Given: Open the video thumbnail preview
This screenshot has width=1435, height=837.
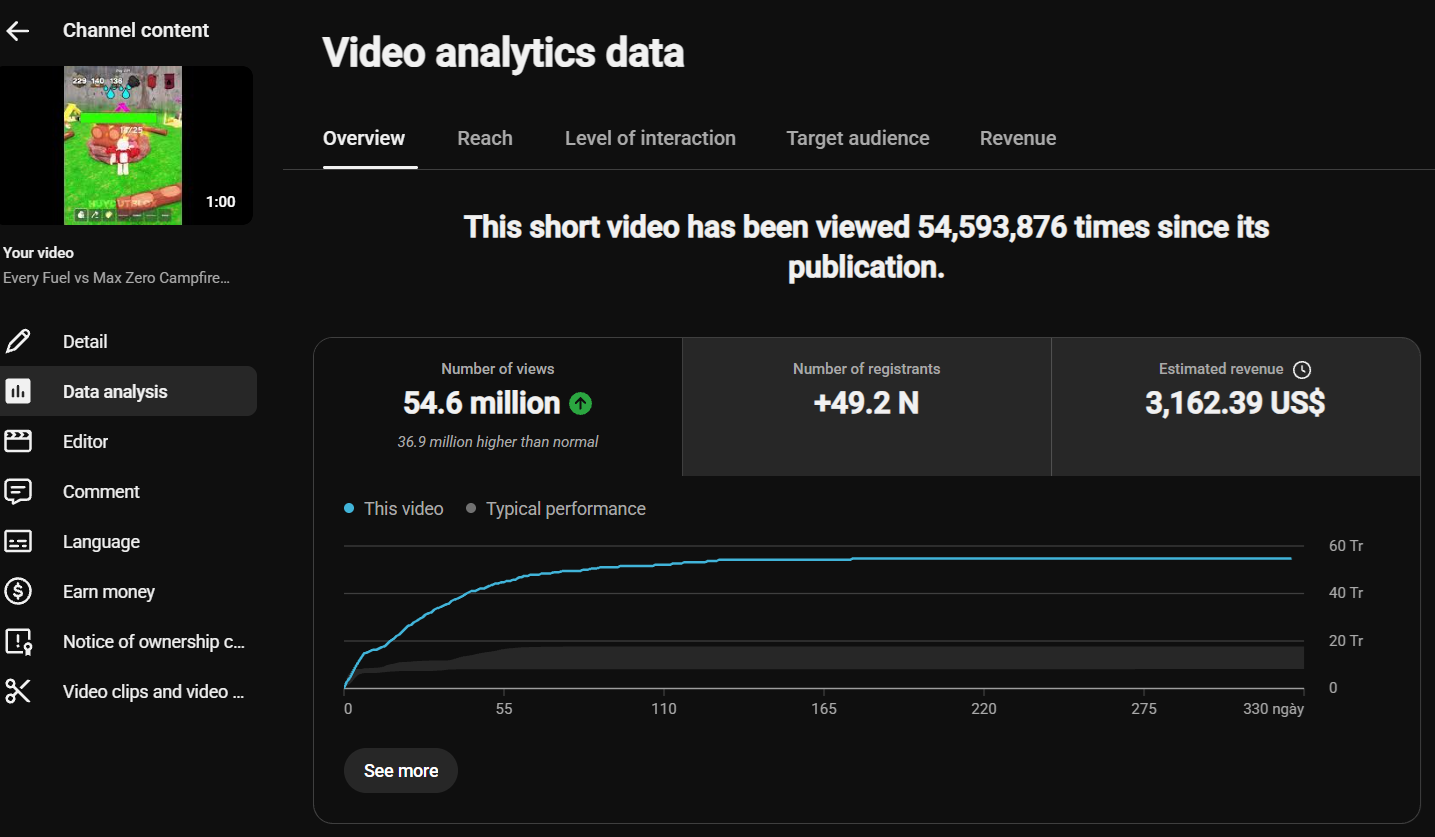Looking at the screenshot, I should pos(126,145).
